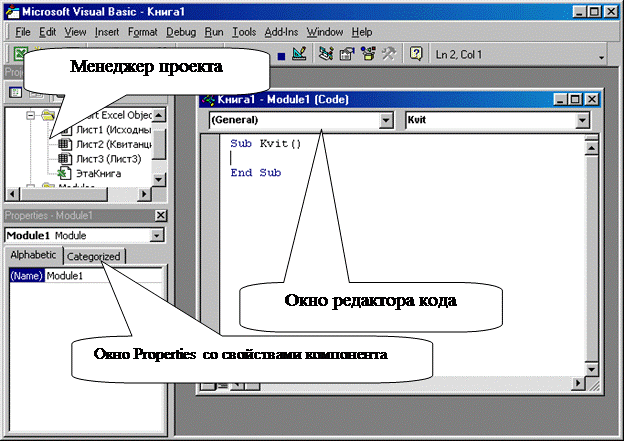Close the Properties - Module1 panel
This screenshot has height=441, width=624.
[x=160, y=215]
